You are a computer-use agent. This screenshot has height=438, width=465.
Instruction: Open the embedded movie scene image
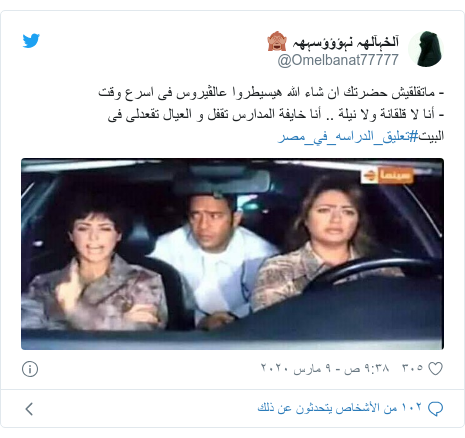point(232,254)
